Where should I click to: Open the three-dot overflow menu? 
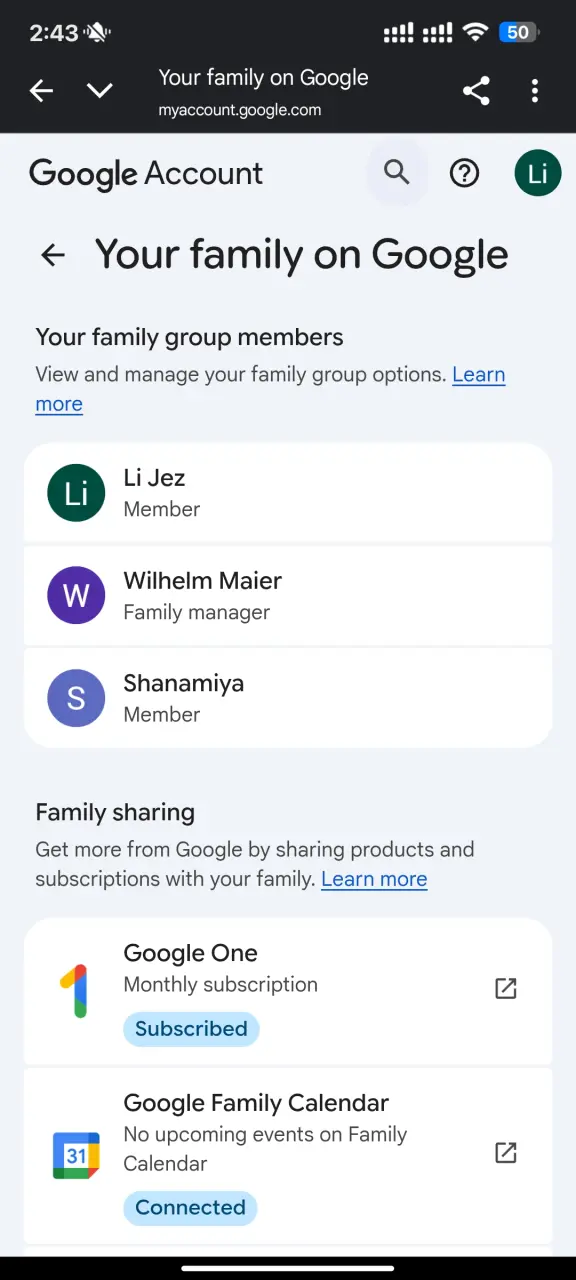coord(535,91)
